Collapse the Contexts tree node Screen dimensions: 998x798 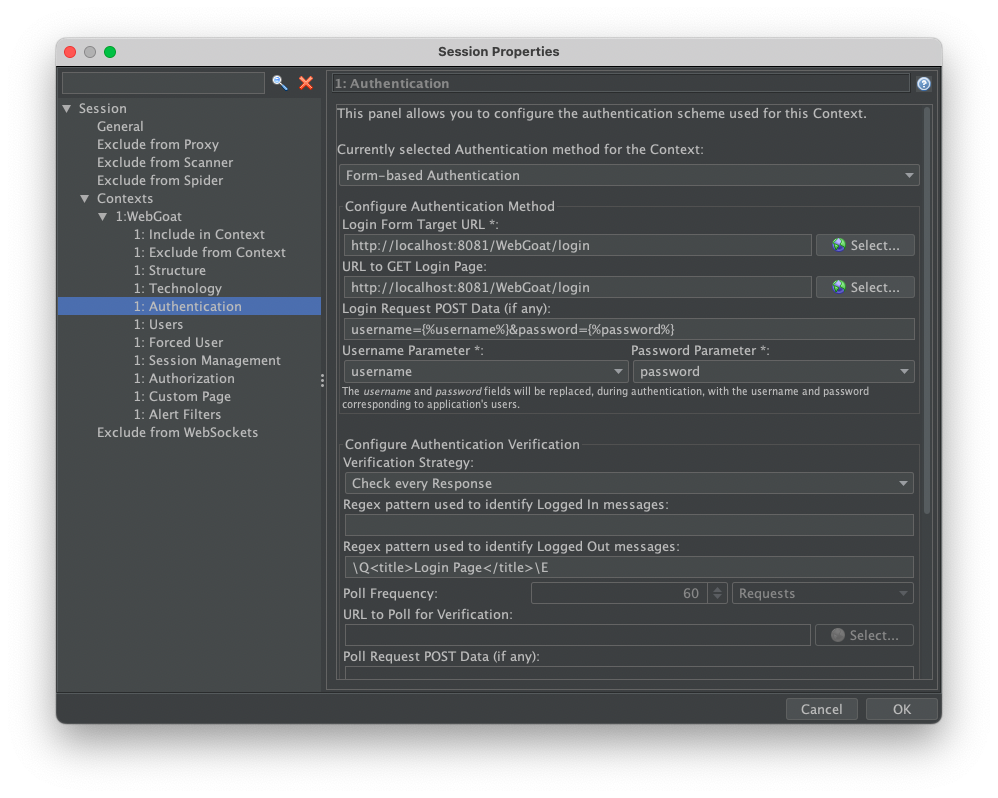pos(85,198)
